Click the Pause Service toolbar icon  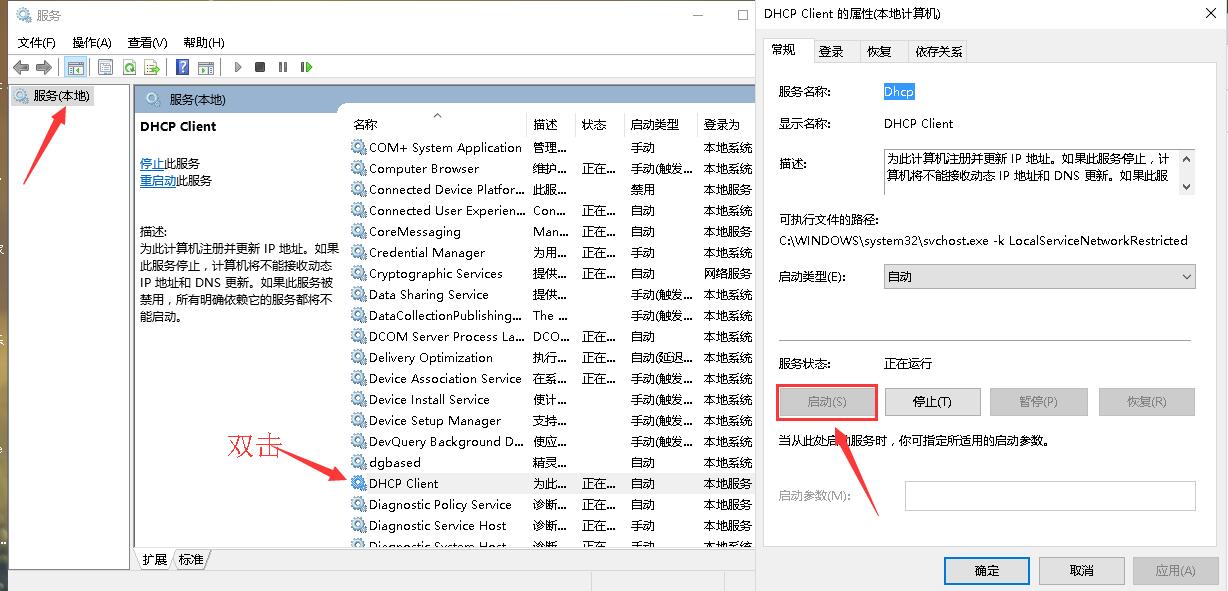(283, 67)
